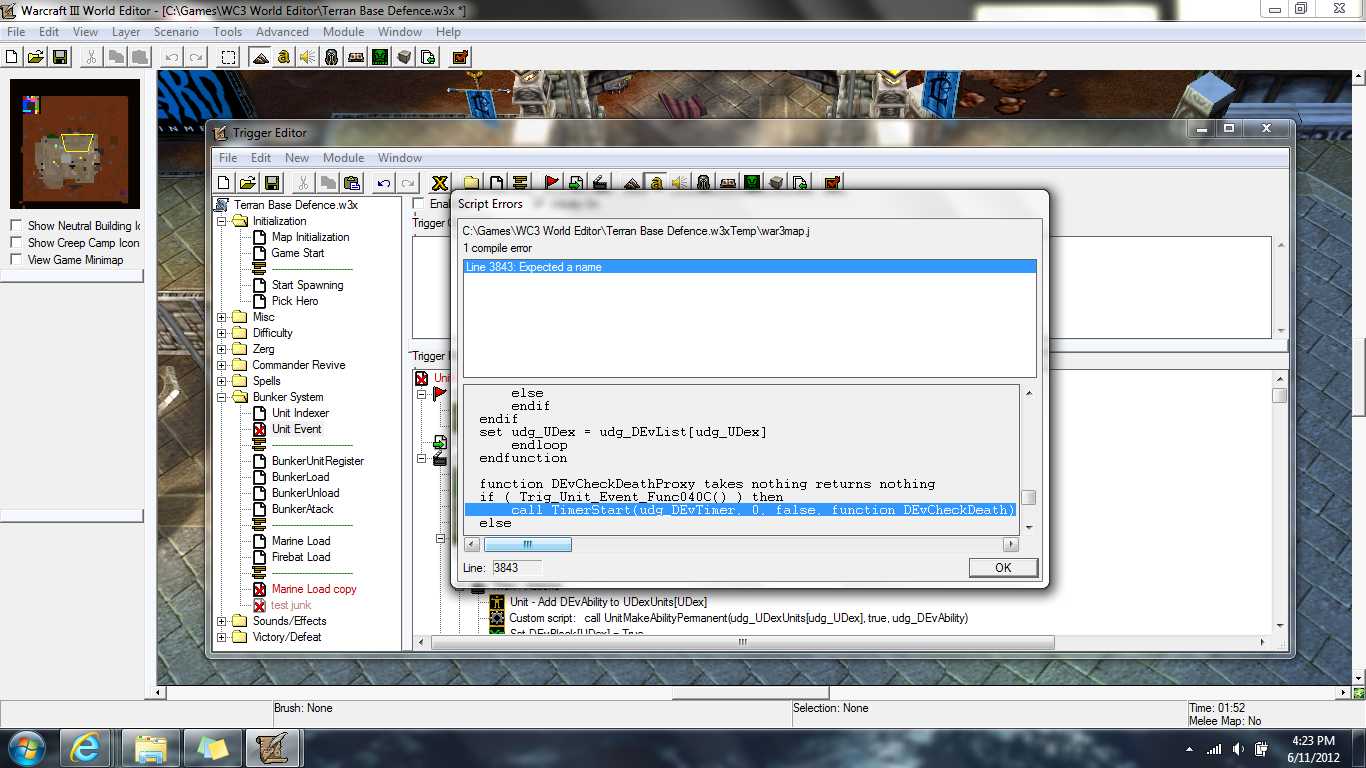Viewport: 1366px width, 768px height.
Task: Click New Map icon in main toolbar
Action: [x=12, y=58]
